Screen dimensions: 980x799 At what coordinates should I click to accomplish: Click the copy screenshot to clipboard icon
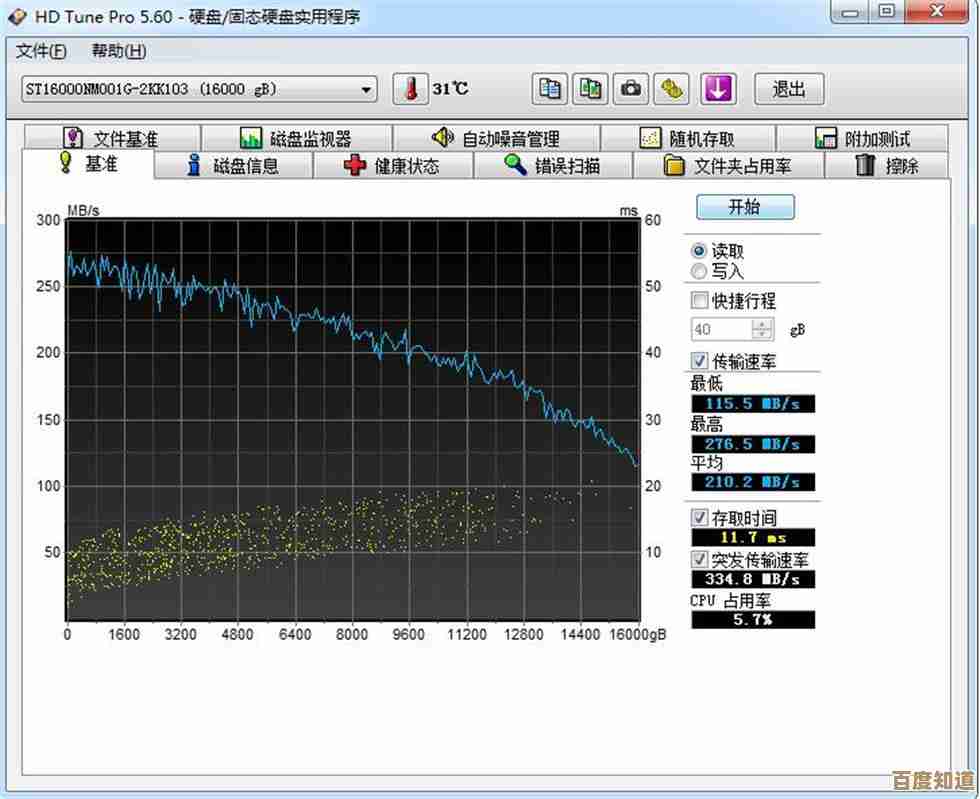tap(591, 88)
